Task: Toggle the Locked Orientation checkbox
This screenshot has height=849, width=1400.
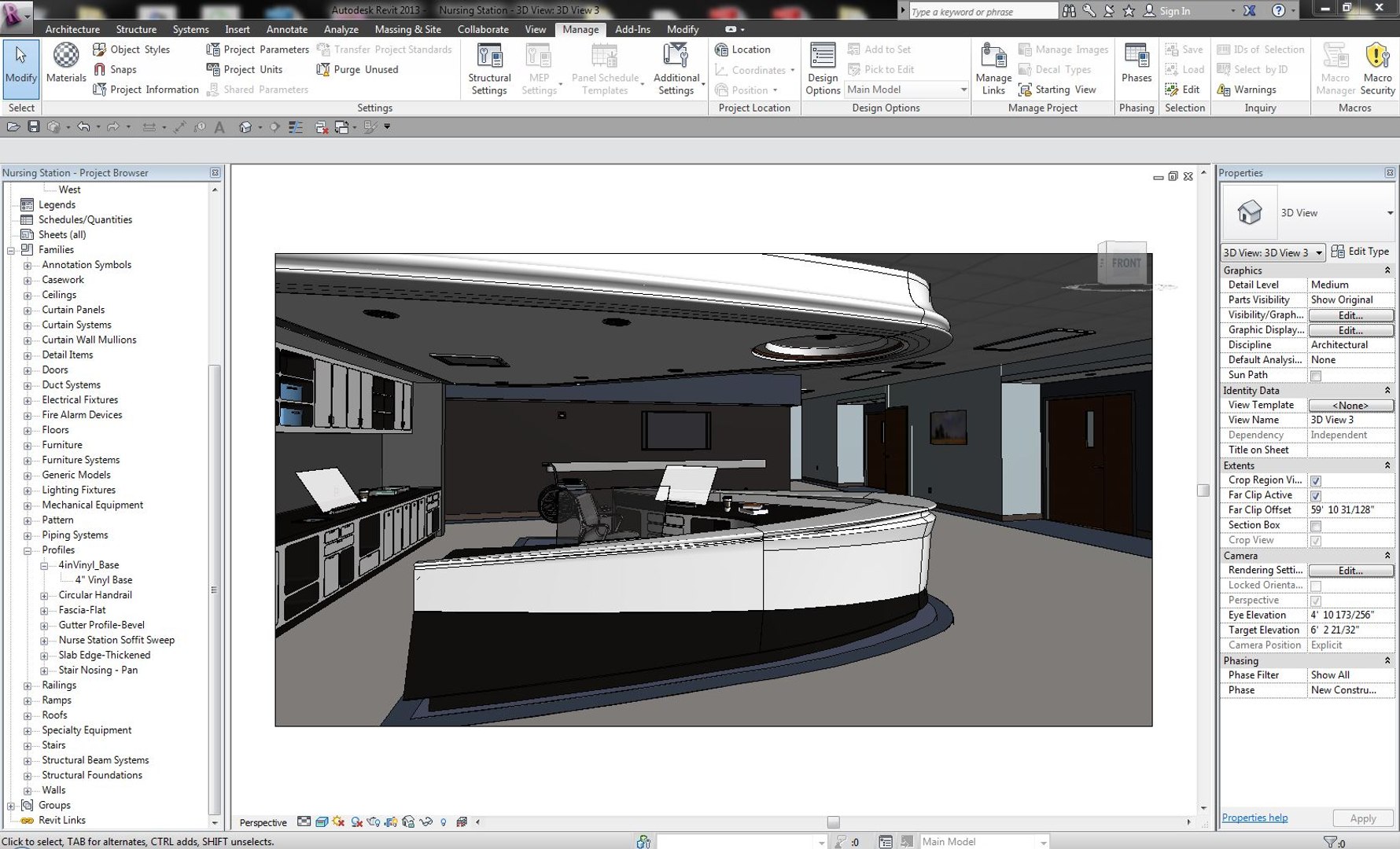Action: 1316,586
